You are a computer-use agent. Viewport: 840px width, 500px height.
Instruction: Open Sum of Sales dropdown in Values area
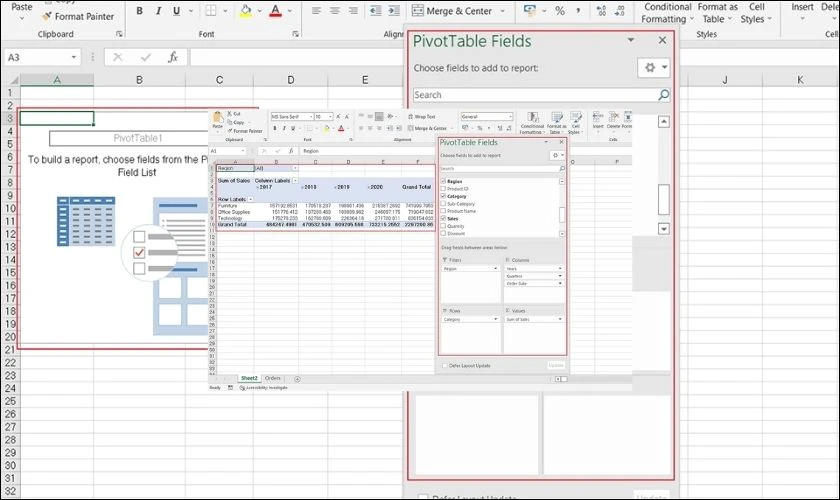click(560, 319)
